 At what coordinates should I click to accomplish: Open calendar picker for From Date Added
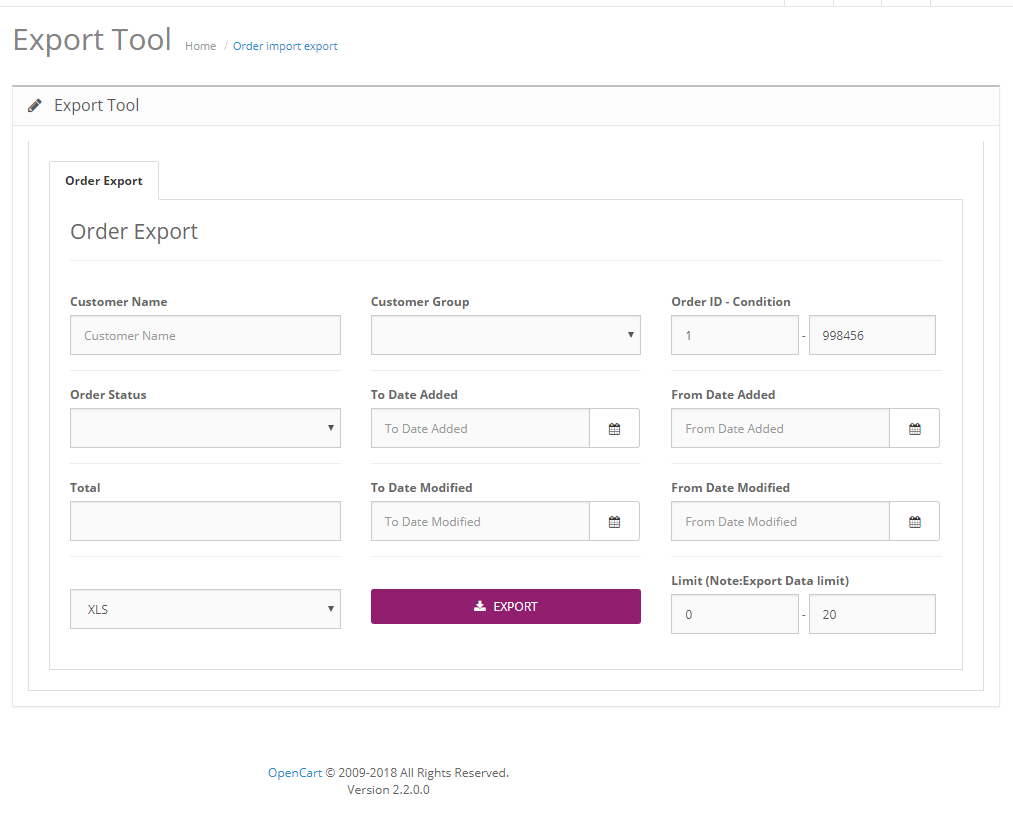(x=914, y=428)
